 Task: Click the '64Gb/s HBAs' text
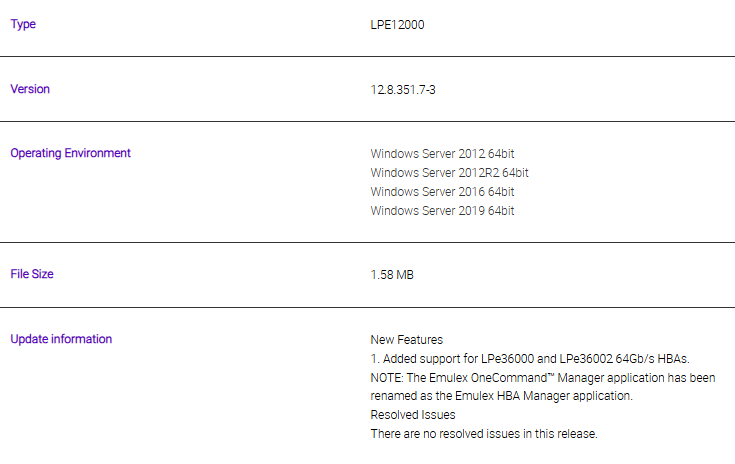[653, 359]
